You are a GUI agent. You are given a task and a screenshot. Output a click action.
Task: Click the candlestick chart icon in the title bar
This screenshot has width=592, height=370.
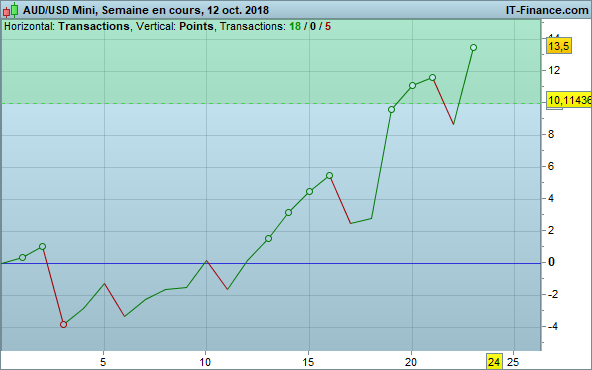(x=11, y=10)
